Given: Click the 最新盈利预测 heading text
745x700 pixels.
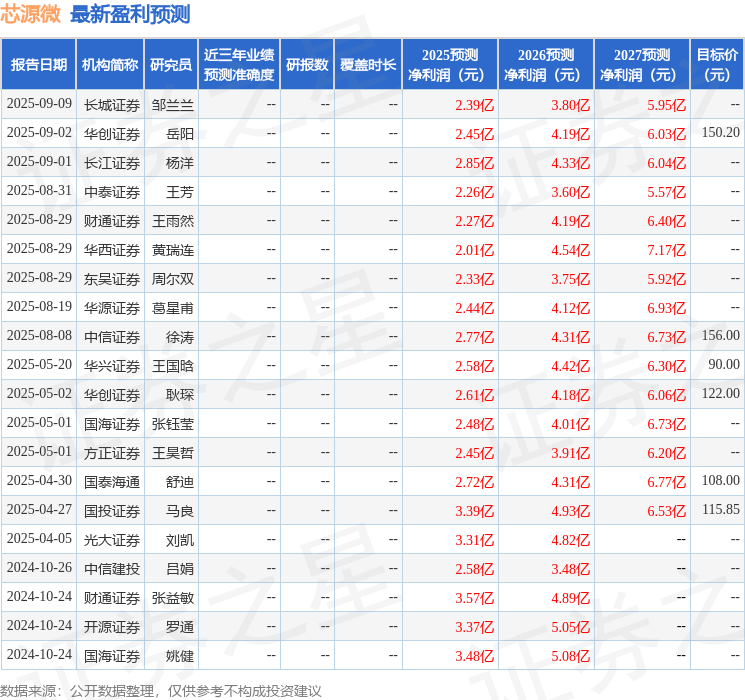Looking at the screenshot, I should (x=130, y=14).
